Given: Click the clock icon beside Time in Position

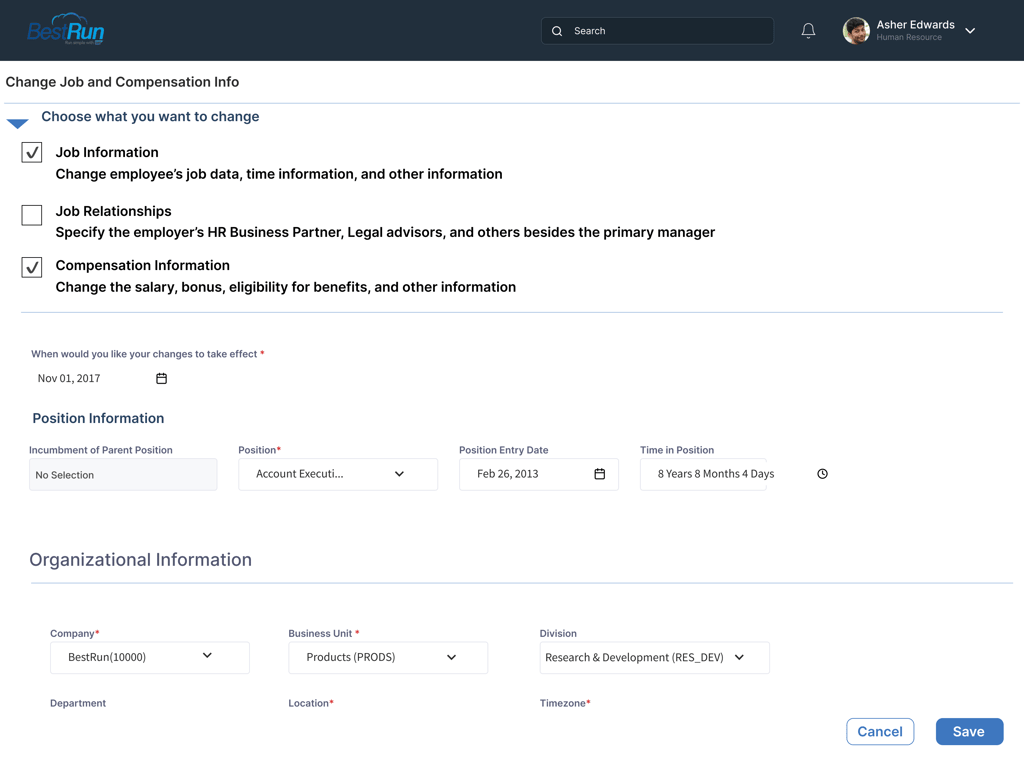Looking at the screenshot, I should click(x=822, y=473).
